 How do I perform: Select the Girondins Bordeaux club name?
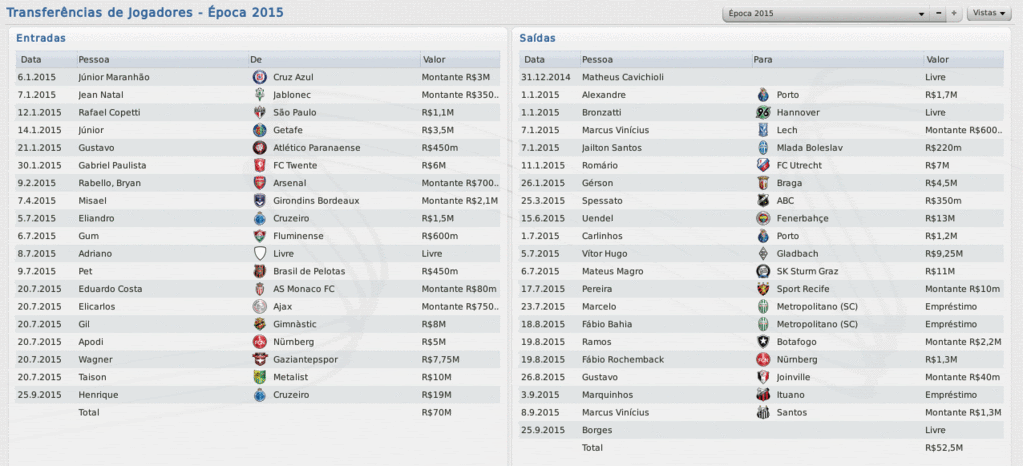317,201
